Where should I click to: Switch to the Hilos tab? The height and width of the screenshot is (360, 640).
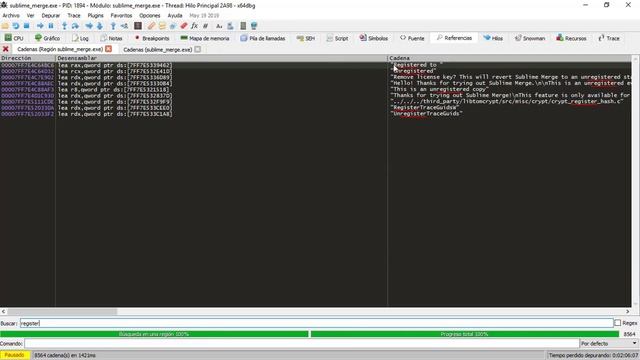(x=493, y=38)
